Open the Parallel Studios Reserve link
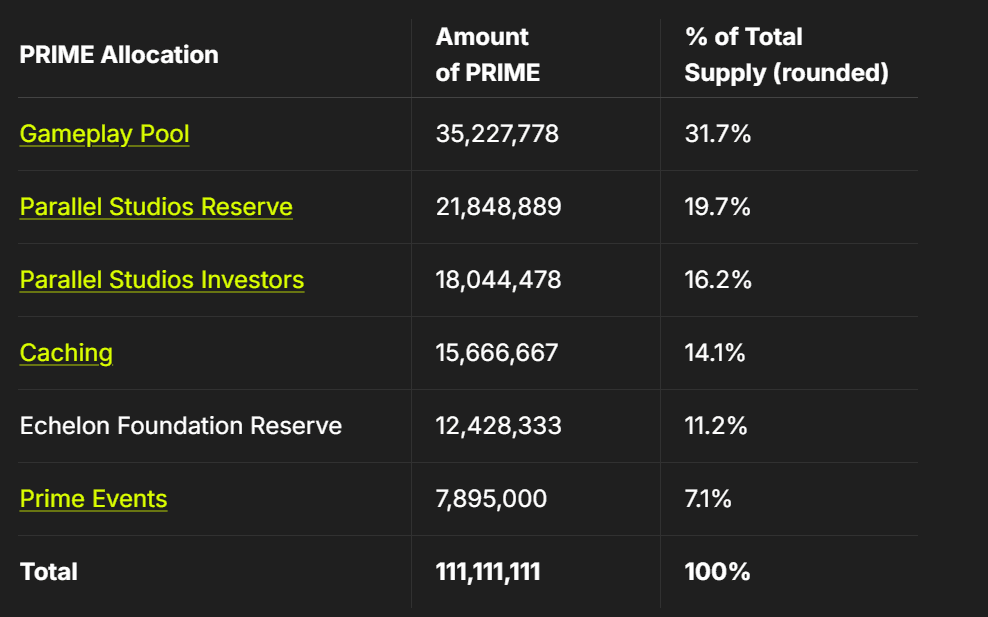The width and height of the screenshot is (988, 617). tap(156, 207)
